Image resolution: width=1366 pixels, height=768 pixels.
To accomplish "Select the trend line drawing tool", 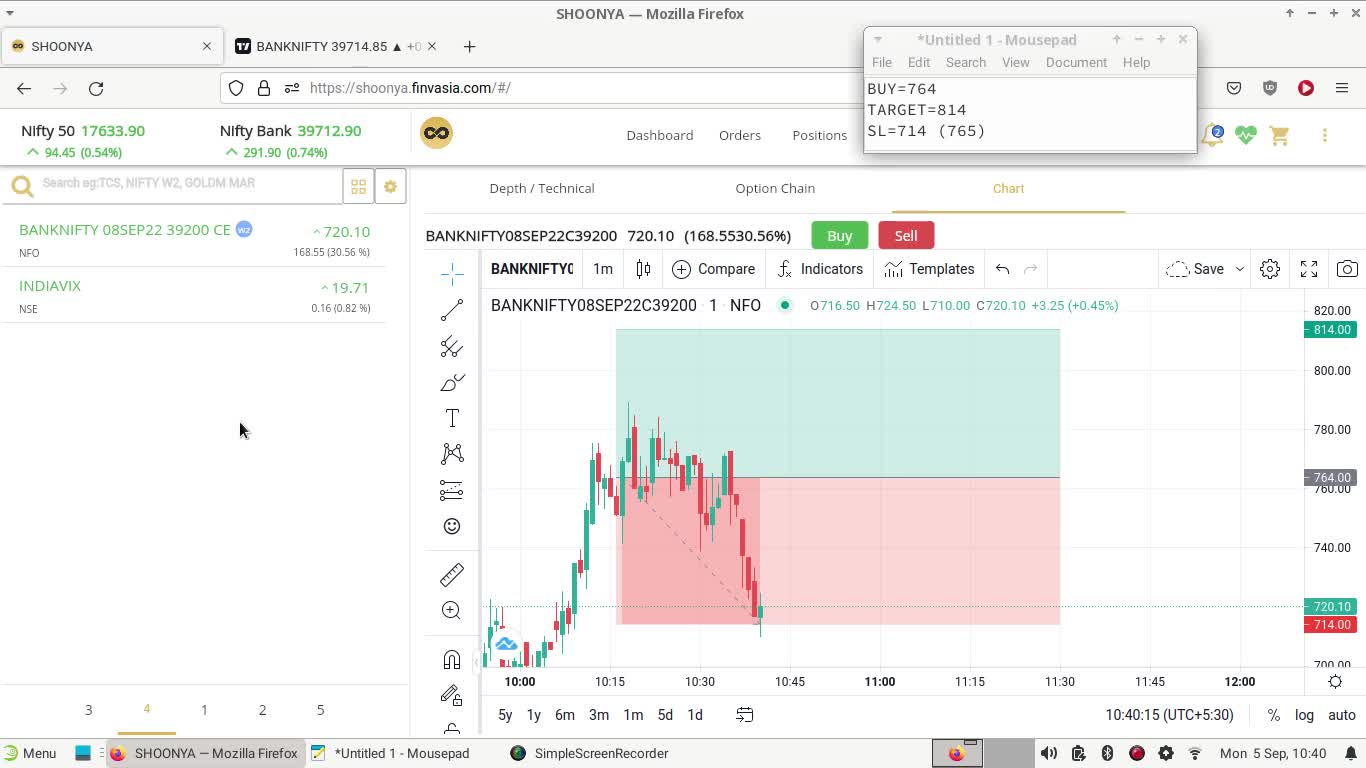I will [x=452, y=310].
